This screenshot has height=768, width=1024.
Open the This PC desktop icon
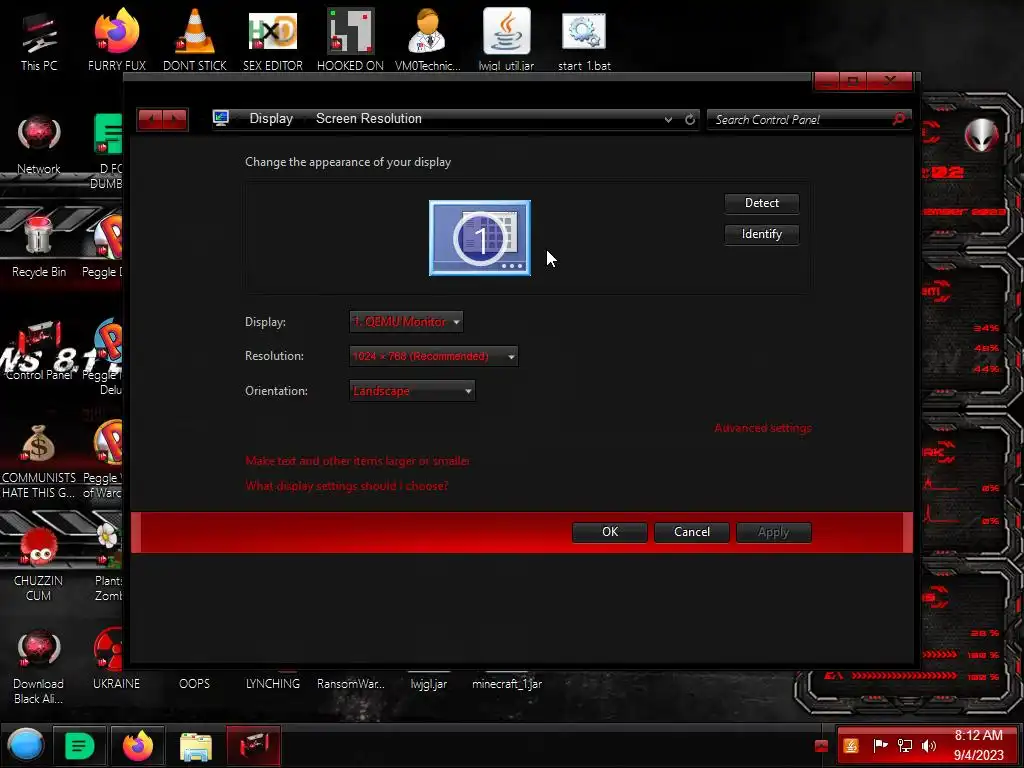(x=39, y=40)
